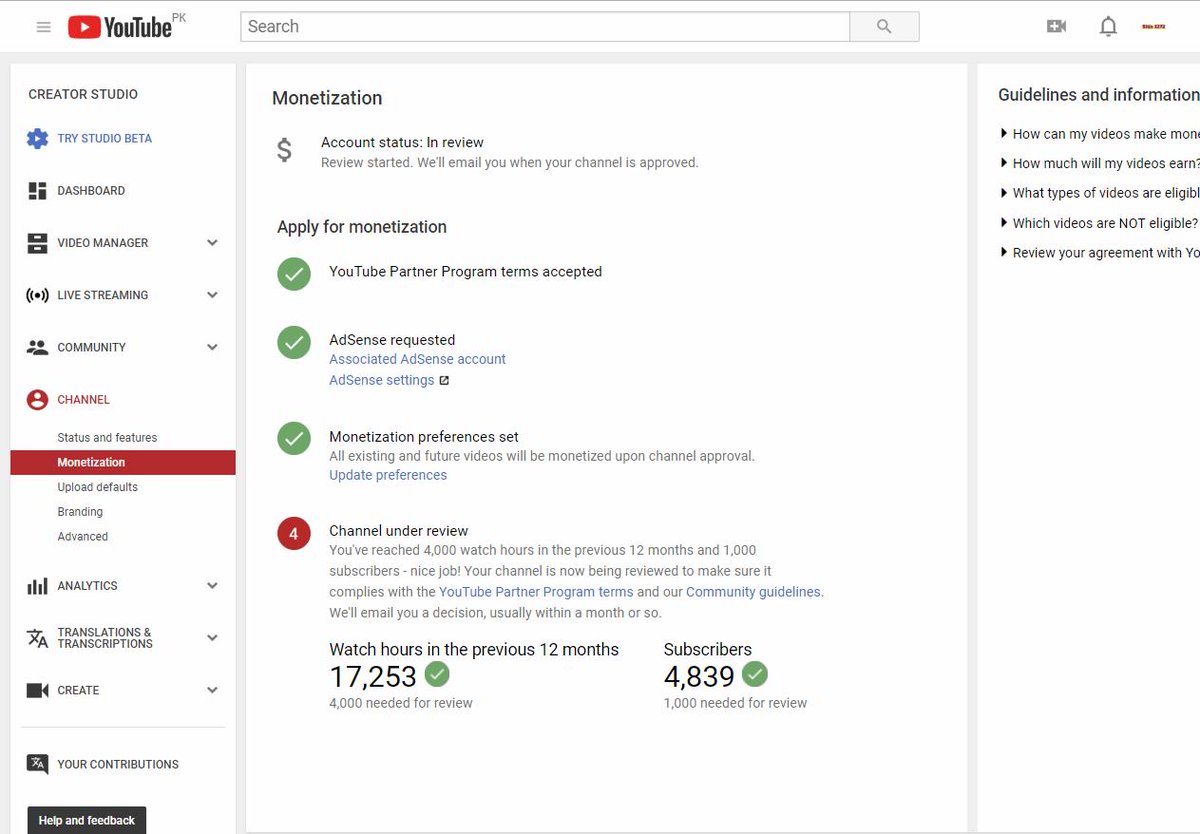Screen dimensions: 1200x834
Task: Expand the Analytics section chevron
Action: [212, 586]
